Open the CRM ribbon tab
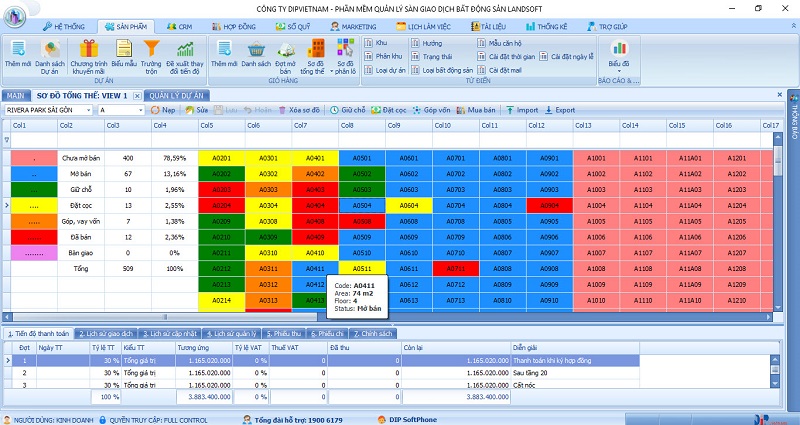Viewport: 800px width, 425px height. click(x=180, y=27)
